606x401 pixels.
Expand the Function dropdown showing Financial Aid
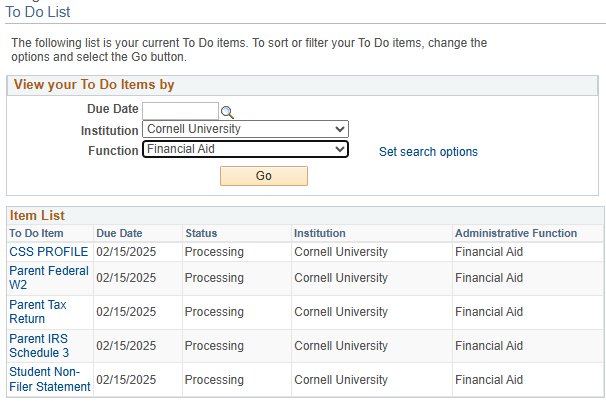point(245,149)
